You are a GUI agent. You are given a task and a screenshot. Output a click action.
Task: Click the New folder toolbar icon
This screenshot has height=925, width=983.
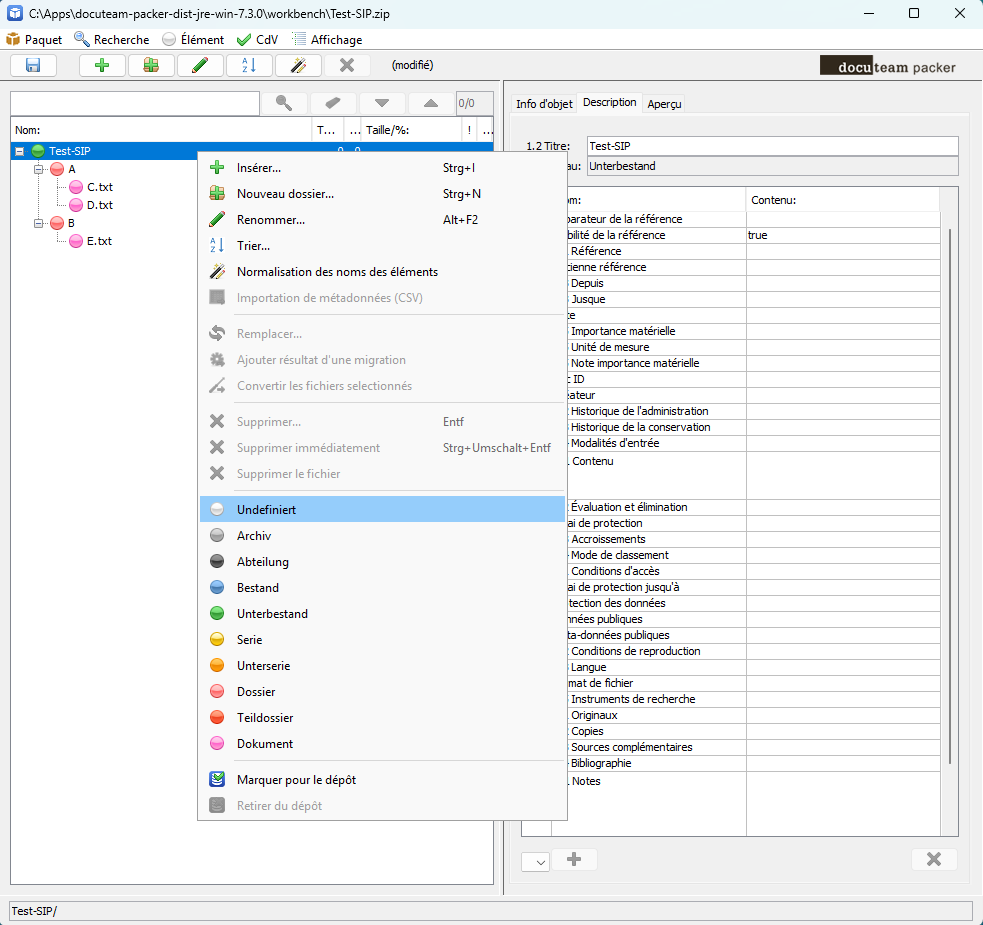151,65
